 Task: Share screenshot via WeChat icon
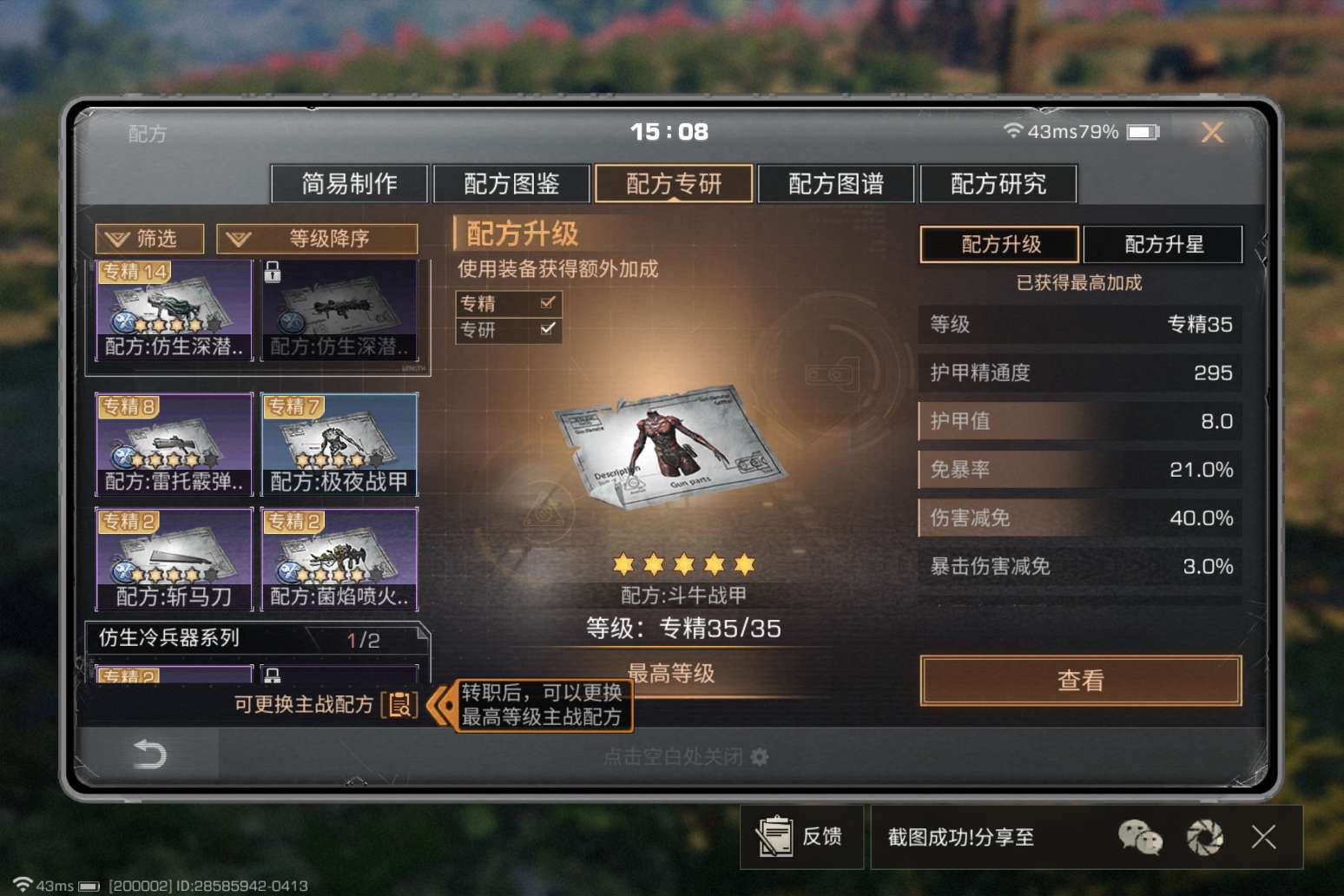point(1140,837)
